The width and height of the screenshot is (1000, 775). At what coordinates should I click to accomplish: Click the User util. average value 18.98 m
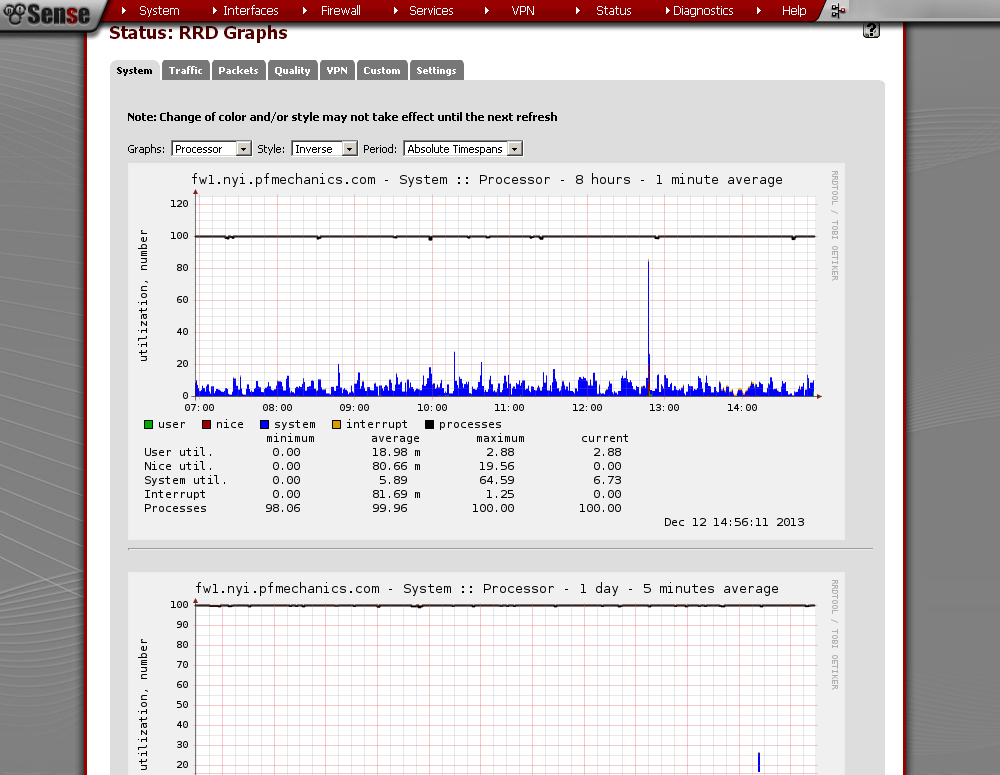[396, 452]
